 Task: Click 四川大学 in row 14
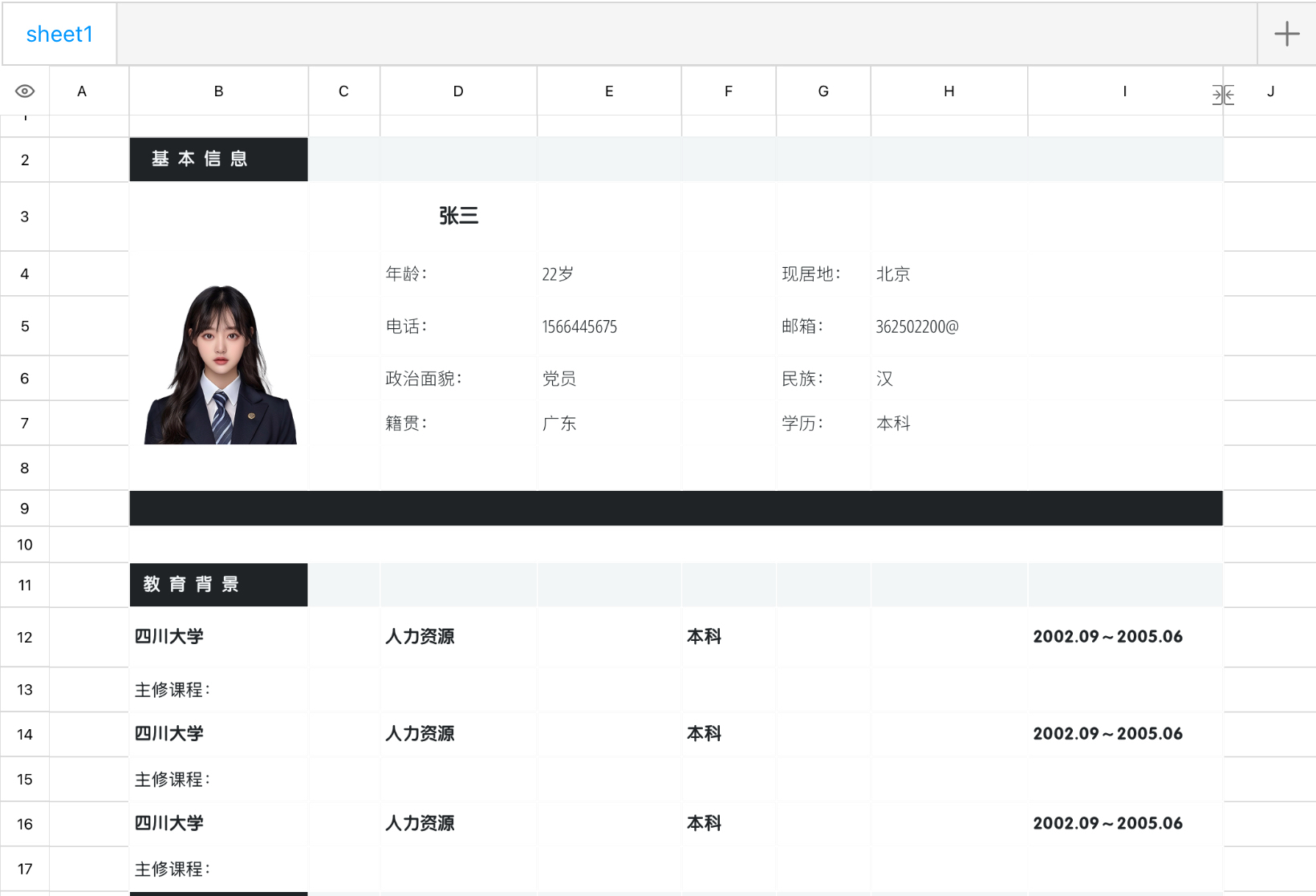click(169, 734)
